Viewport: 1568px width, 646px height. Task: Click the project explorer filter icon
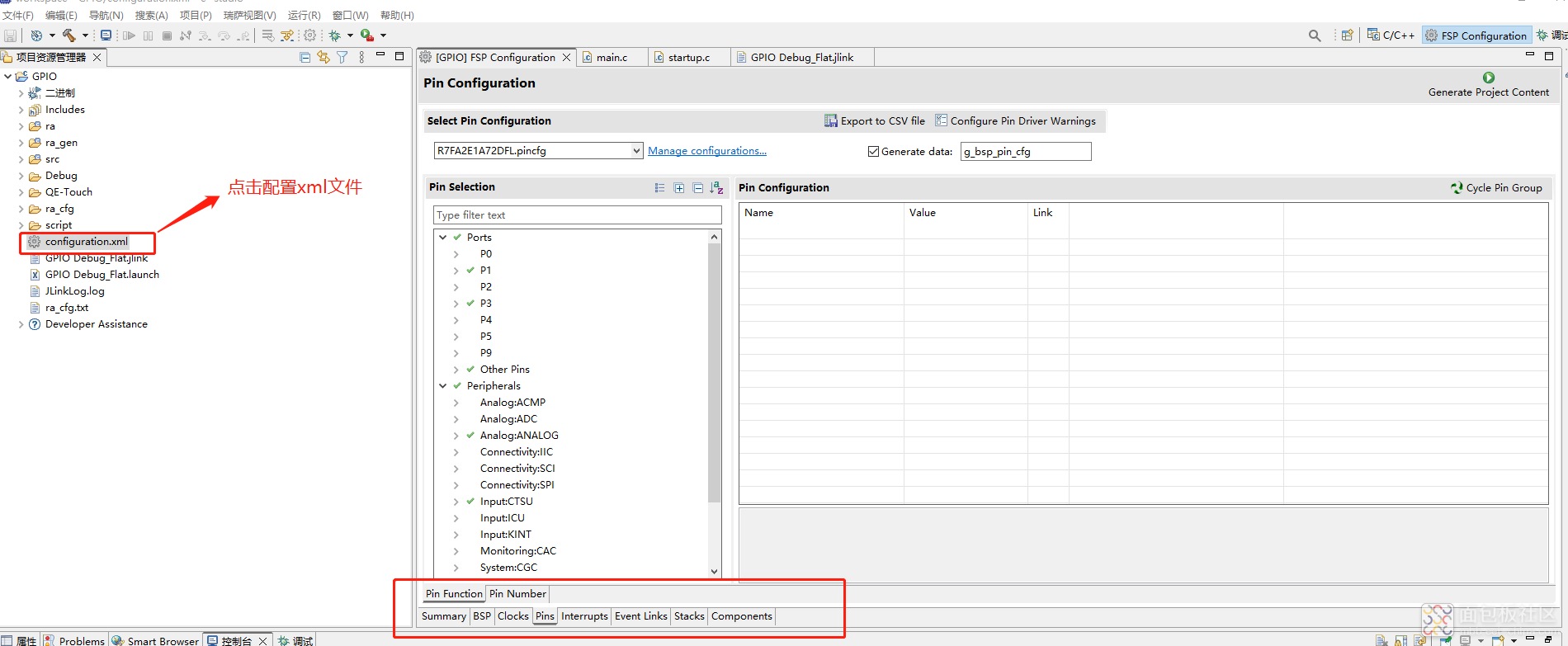(342, 57)
